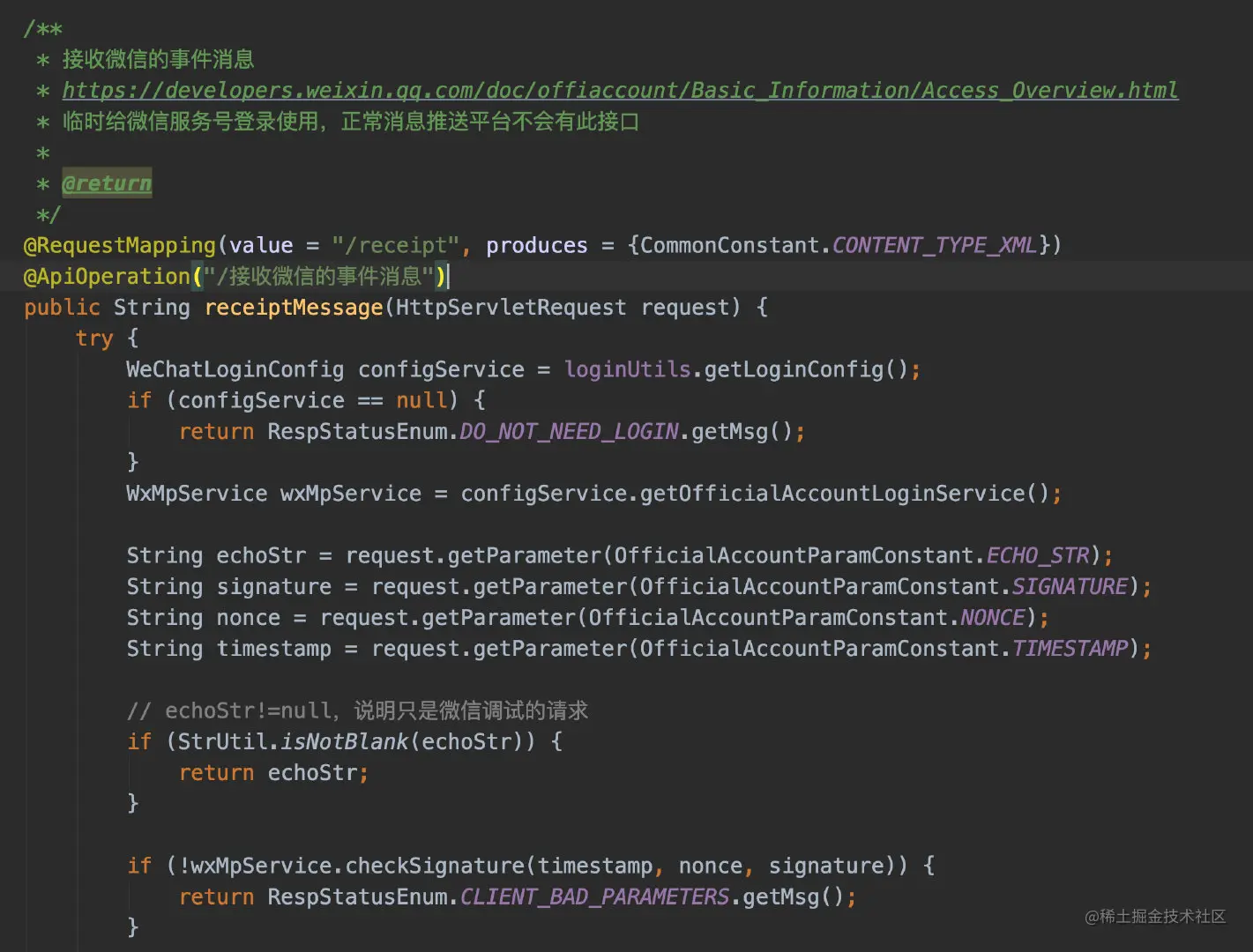Image resolution: width=1253 pixels, height=952 pixels.
Task: Open the developers.weixin.qq.com documentation link
Action: tap(620, 90)
